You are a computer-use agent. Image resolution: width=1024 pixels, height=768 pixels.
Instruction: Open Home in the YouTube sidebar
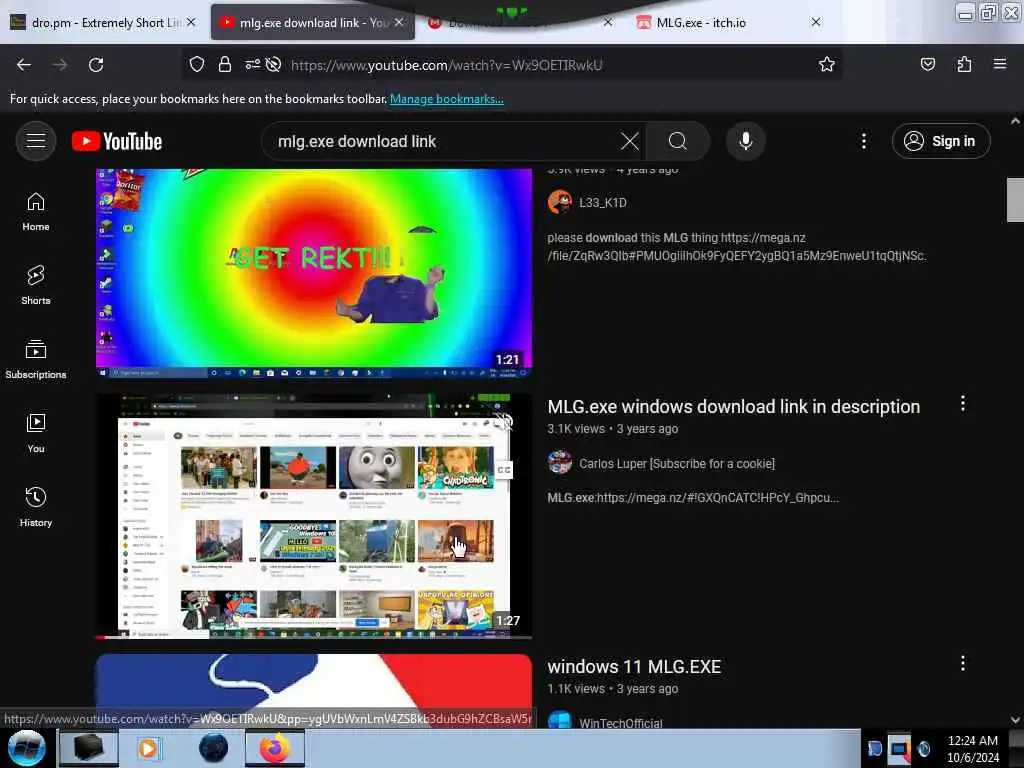36,212
